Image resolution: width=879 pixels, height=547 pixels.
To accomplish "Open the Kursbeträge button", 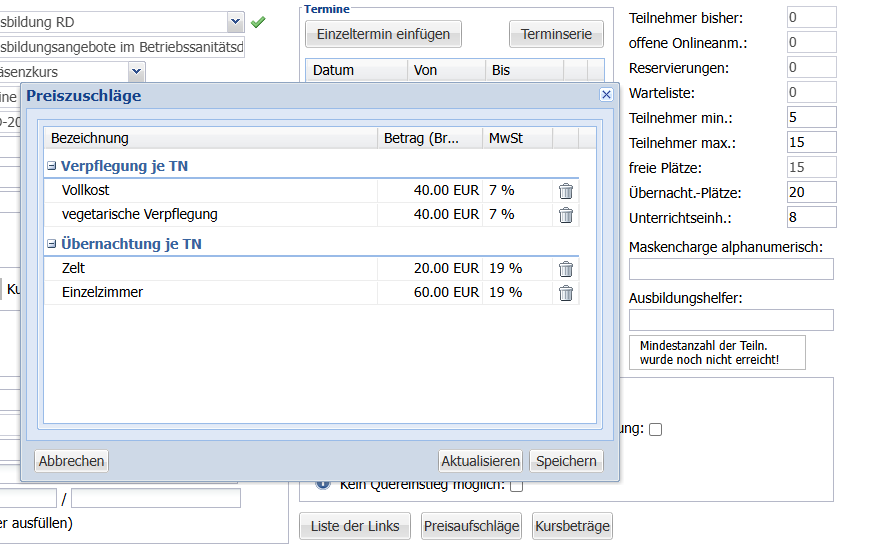I will coord(572,526).
